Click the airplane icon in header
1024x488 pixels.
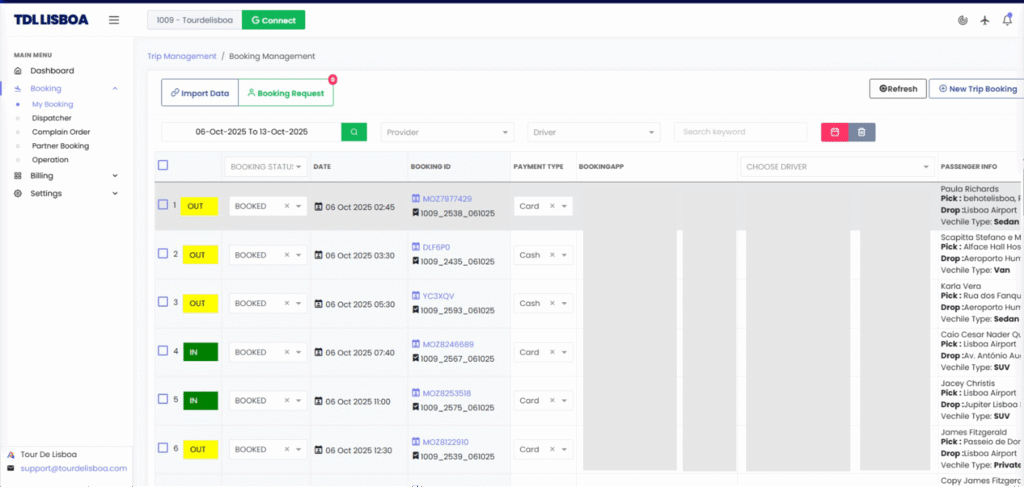point(984,20)
